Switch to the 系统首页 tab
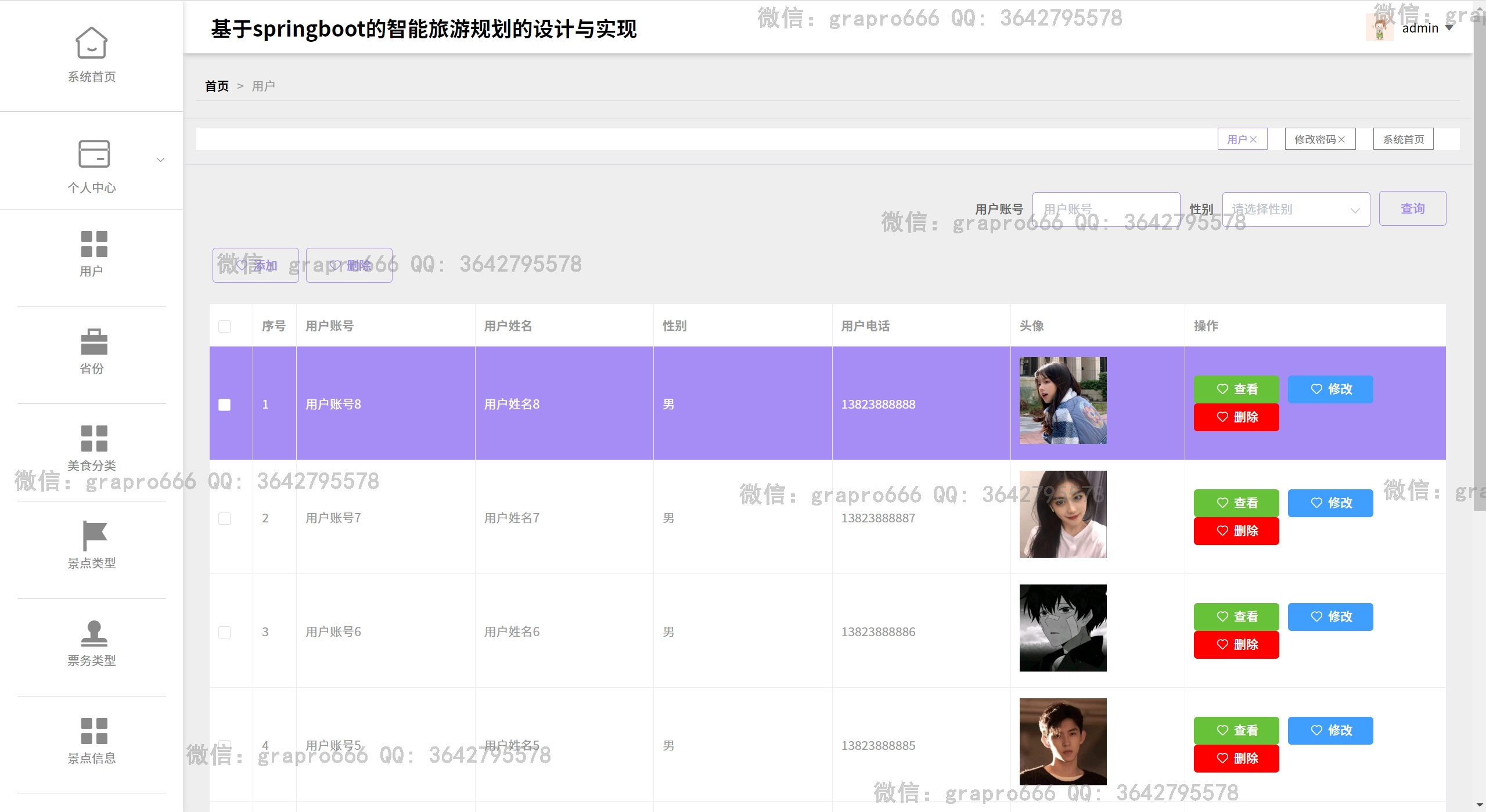Screen dimensions: 1486x812 pyautogui.click(x=1402, y=139)
